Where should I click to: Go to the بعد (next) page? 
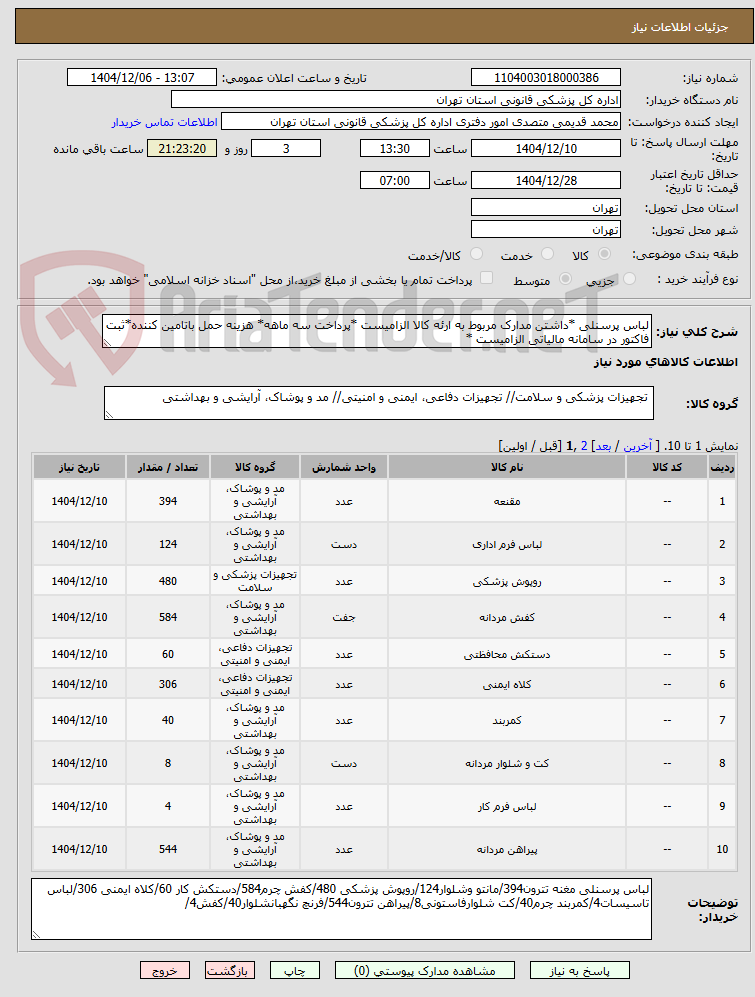coord(603,446)
